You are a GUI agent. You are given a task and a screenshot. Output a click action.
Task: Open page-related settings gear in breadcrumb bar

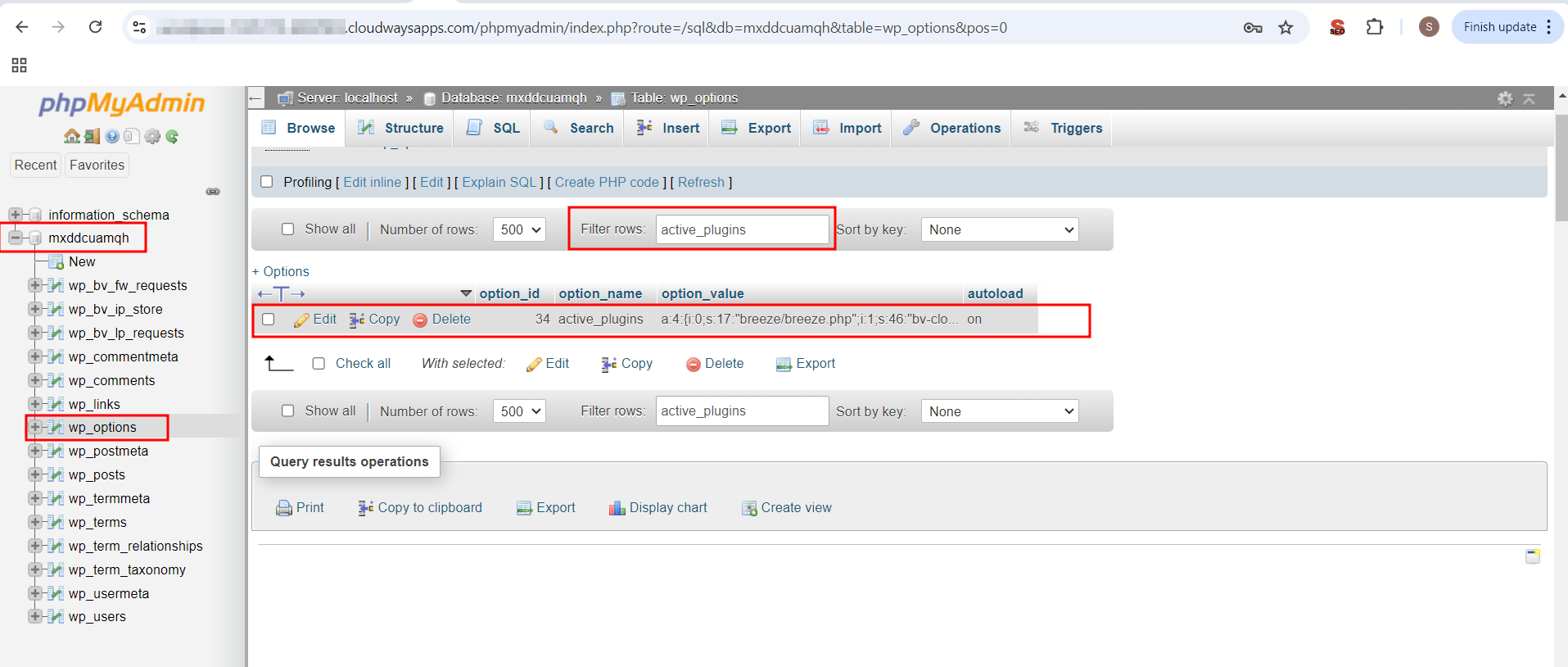[1505, 98]
